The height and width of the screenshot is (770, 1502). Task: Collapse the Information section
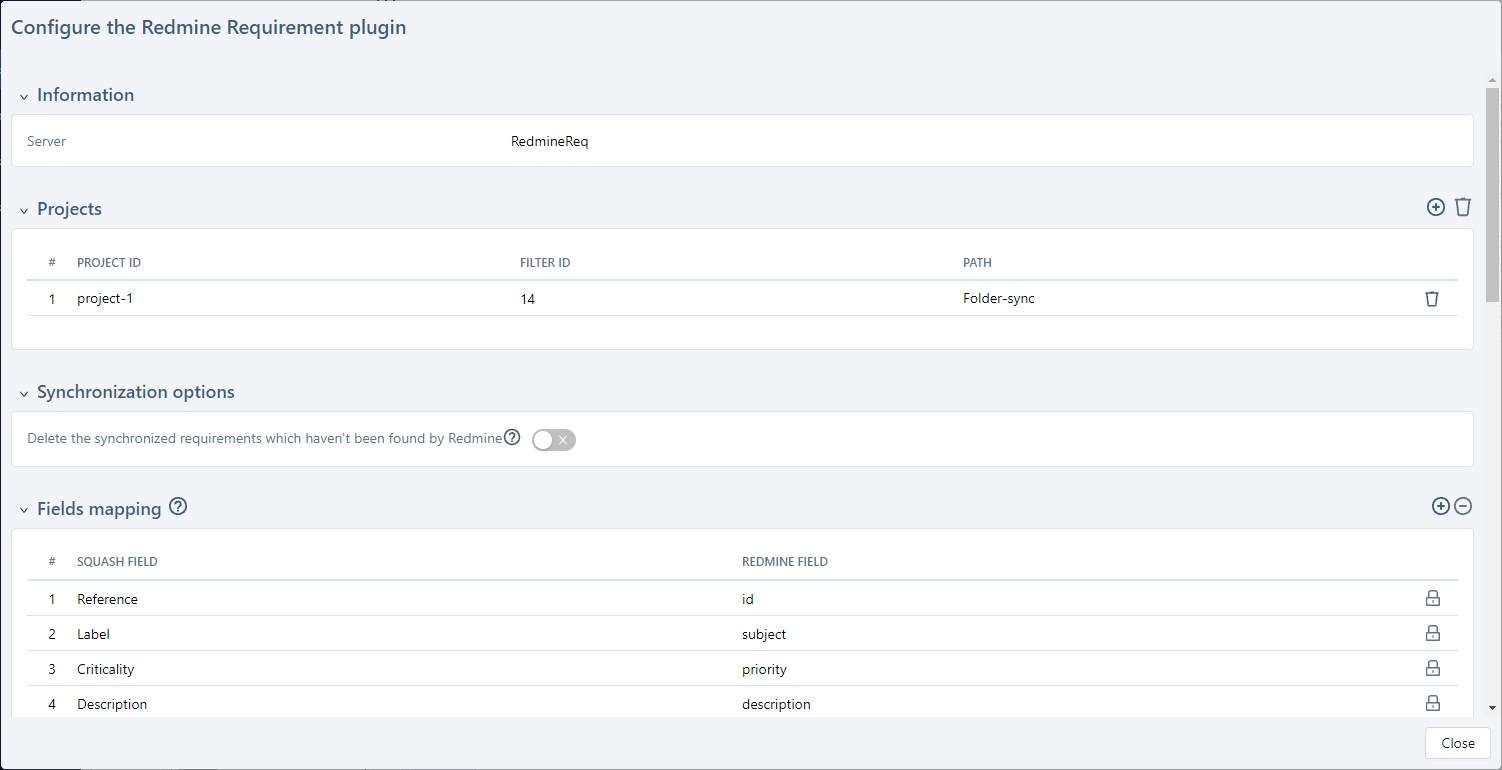point(22,95)
